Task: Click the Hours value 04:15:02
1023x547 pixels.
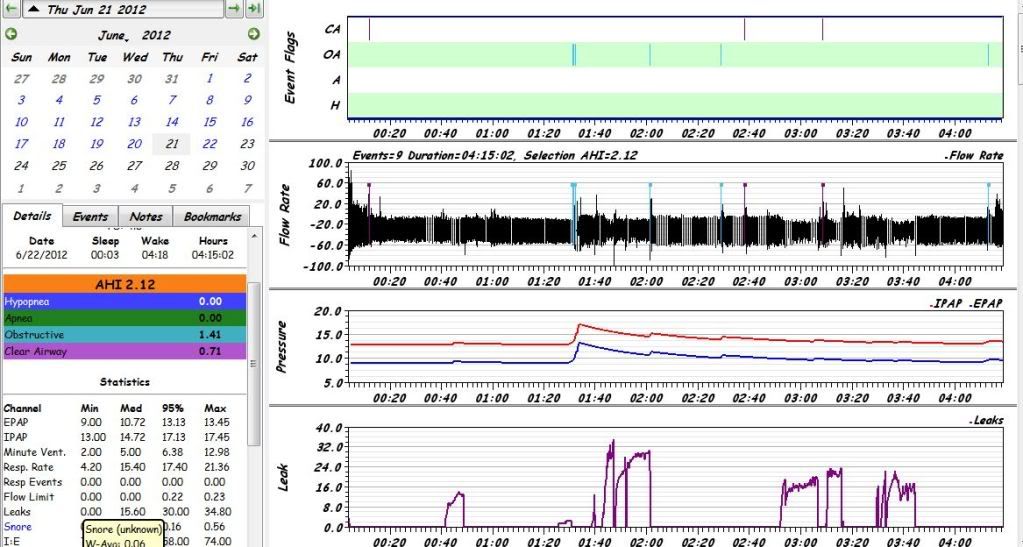Action: tap(213, 255)
